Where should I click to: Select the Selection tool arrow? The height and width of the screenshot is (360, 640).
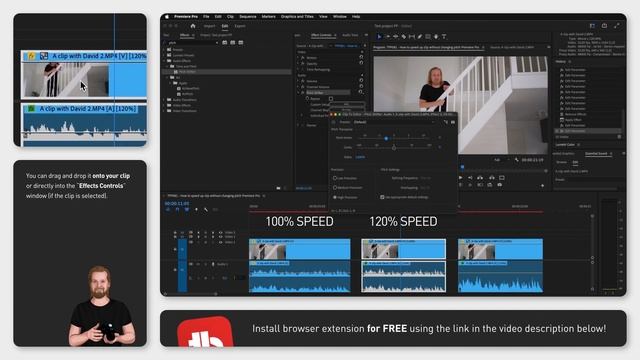[379, 37]
